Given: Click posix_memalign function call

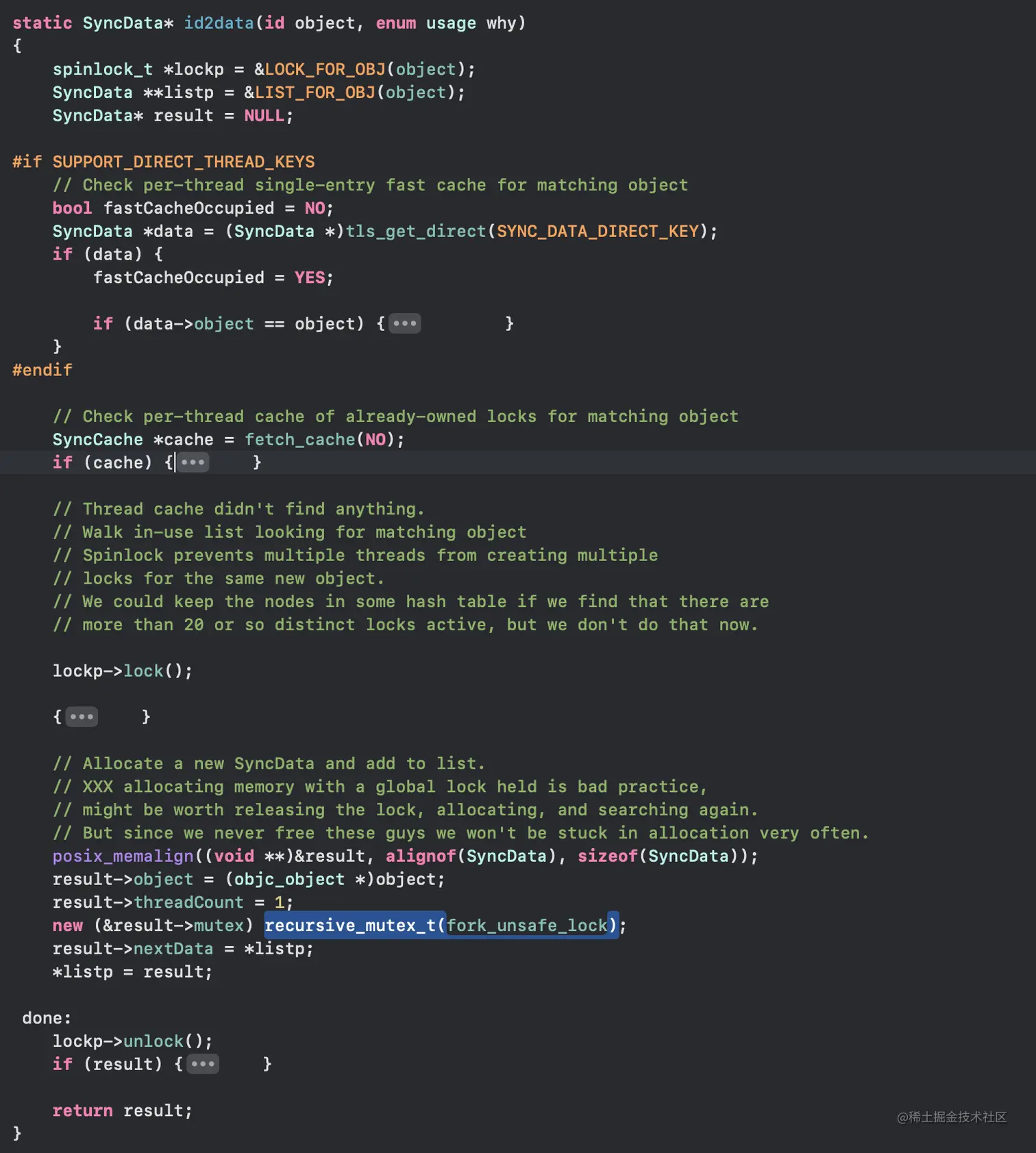Looking at the screenshot, I should [x=123, y=856].
